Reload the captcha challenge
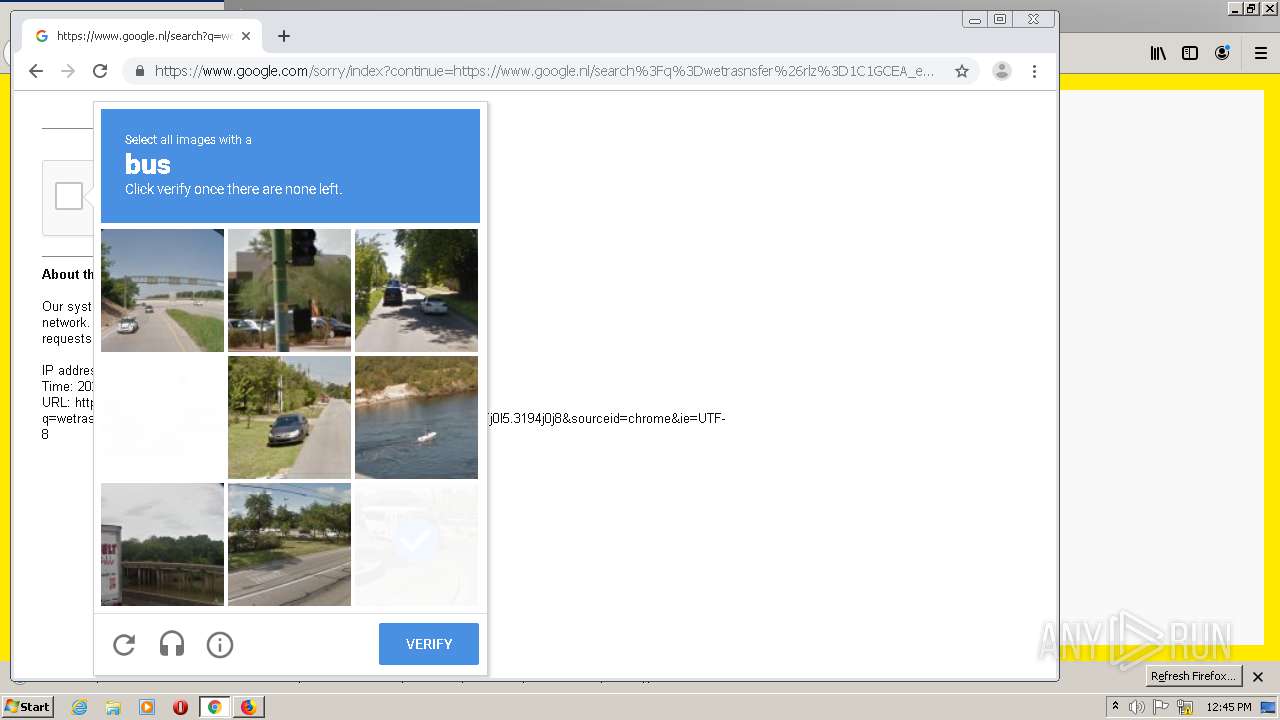Viewport: 1280px width, 720px height. click(124, 645)
